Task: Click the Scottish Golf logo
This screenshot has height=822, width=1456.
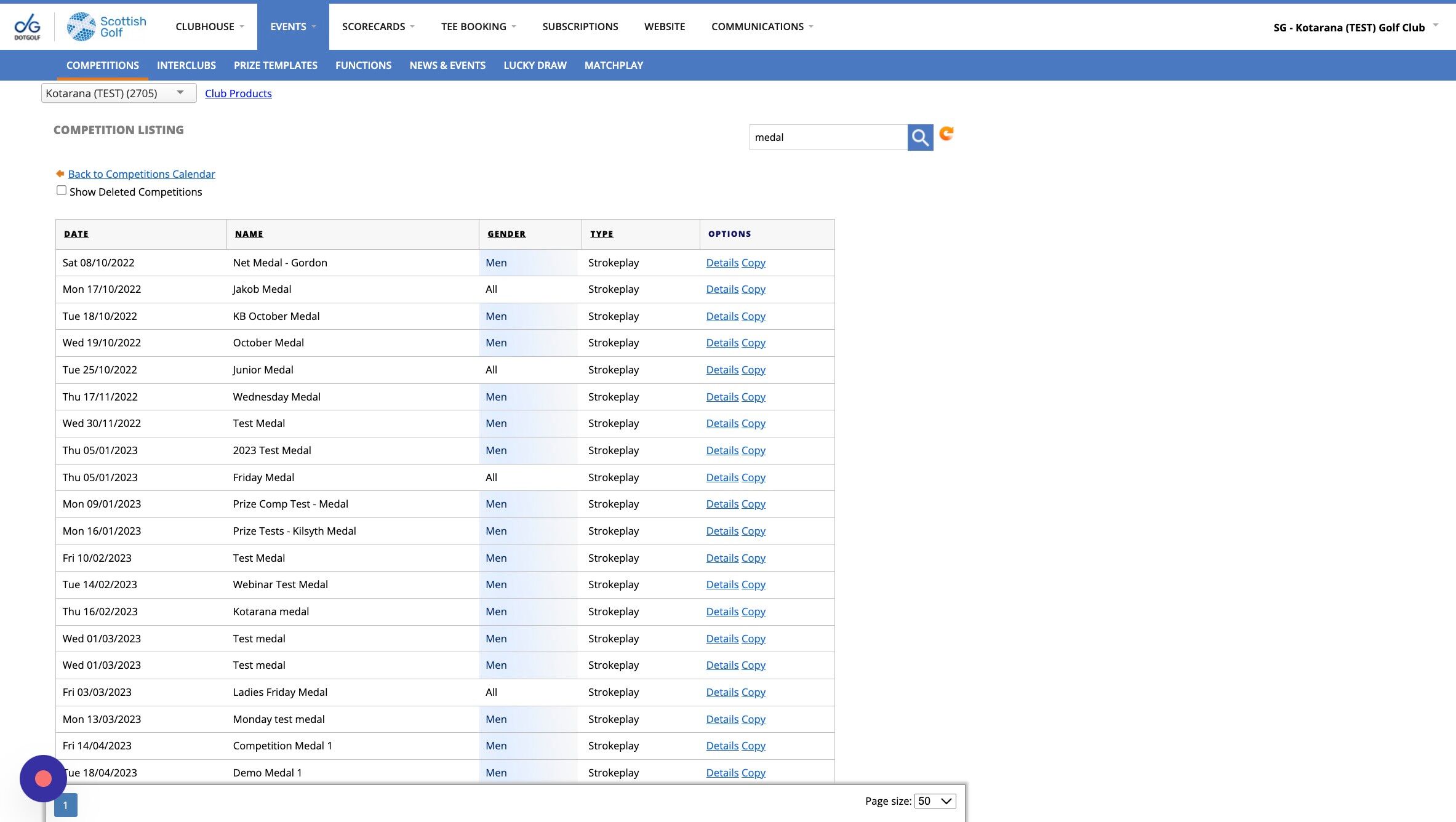Action: pyautogui.click(x=107, y=26)
